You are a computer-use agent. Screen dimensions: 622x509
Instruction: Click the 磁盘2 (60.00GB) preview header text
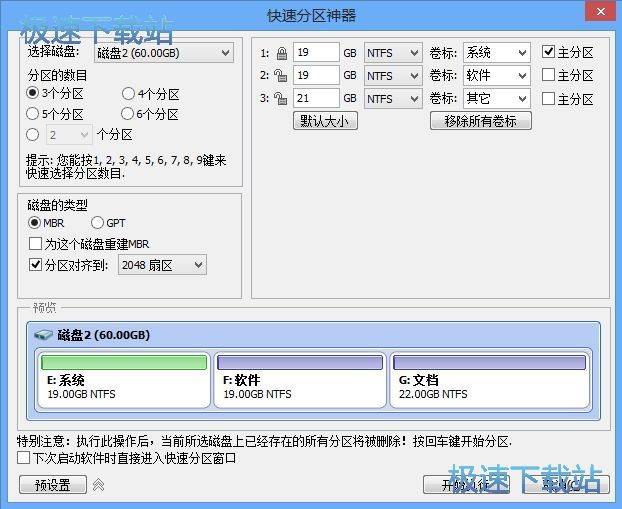(x=104, y=335)
